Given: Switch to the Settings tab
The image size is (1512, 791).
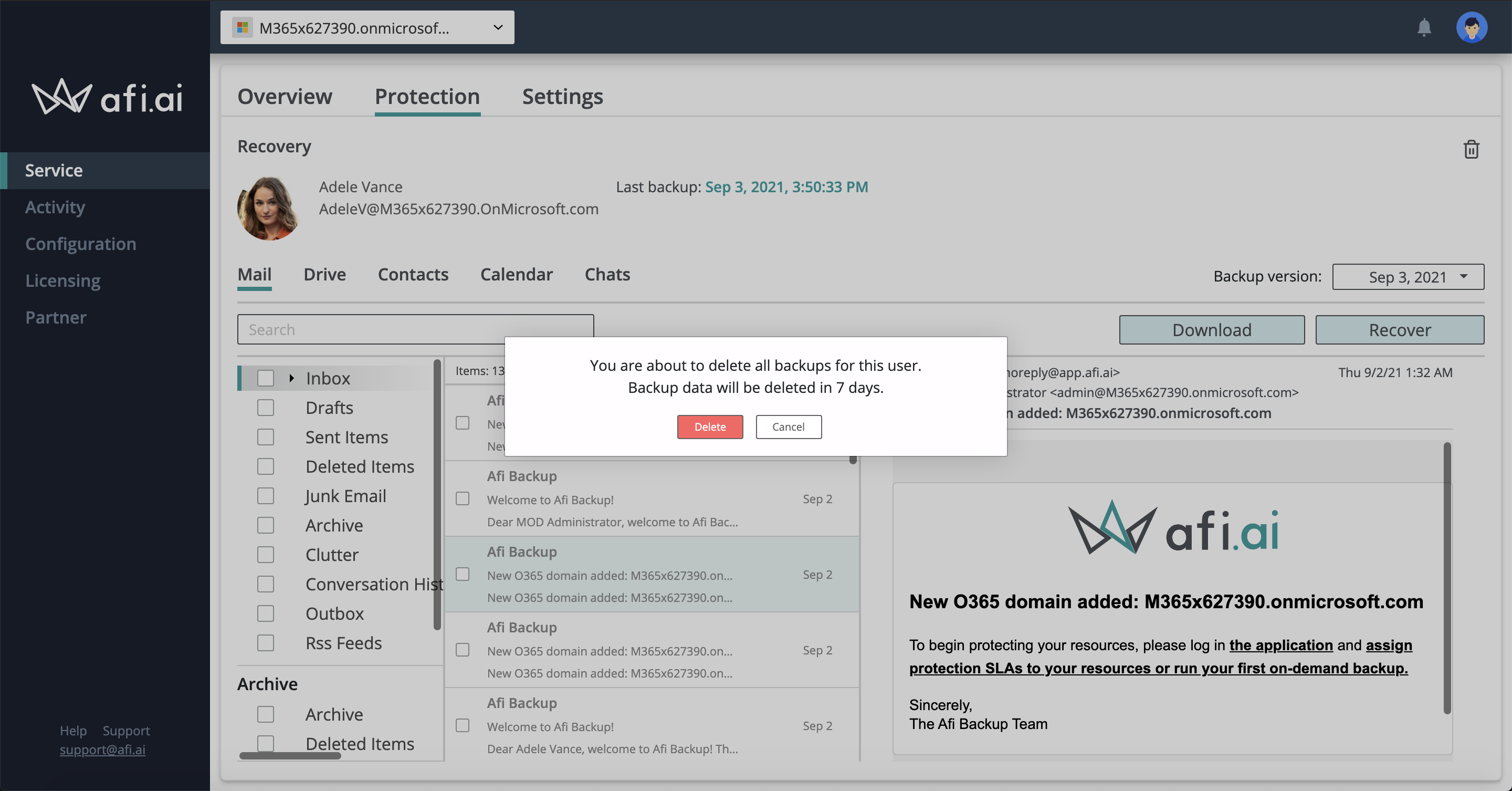Looking at the screenshot, I should (562, 96).
